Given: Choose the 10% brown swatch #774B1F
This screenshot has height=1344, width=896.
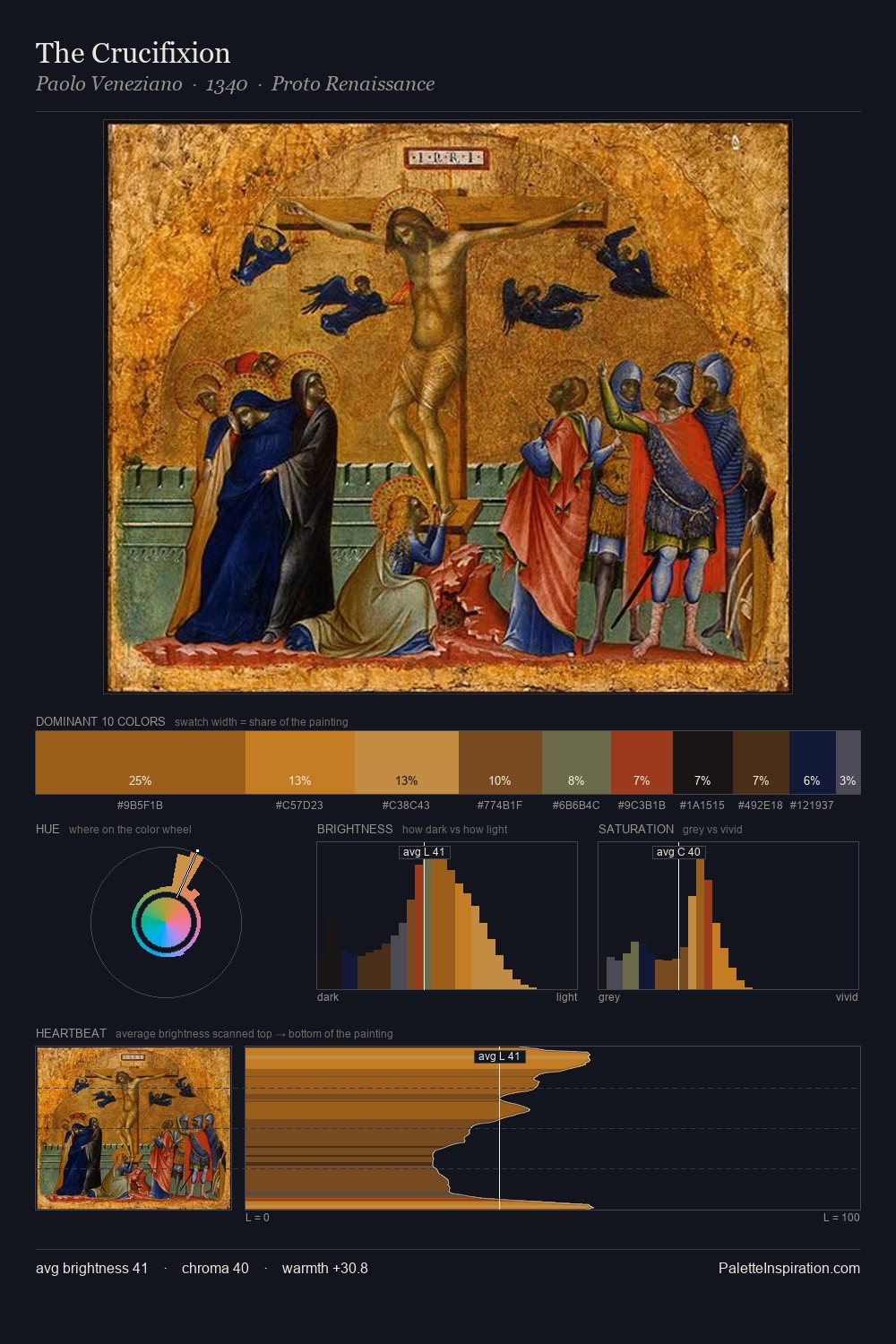Looking at the screenshot, I should click(x=500, y=762).
